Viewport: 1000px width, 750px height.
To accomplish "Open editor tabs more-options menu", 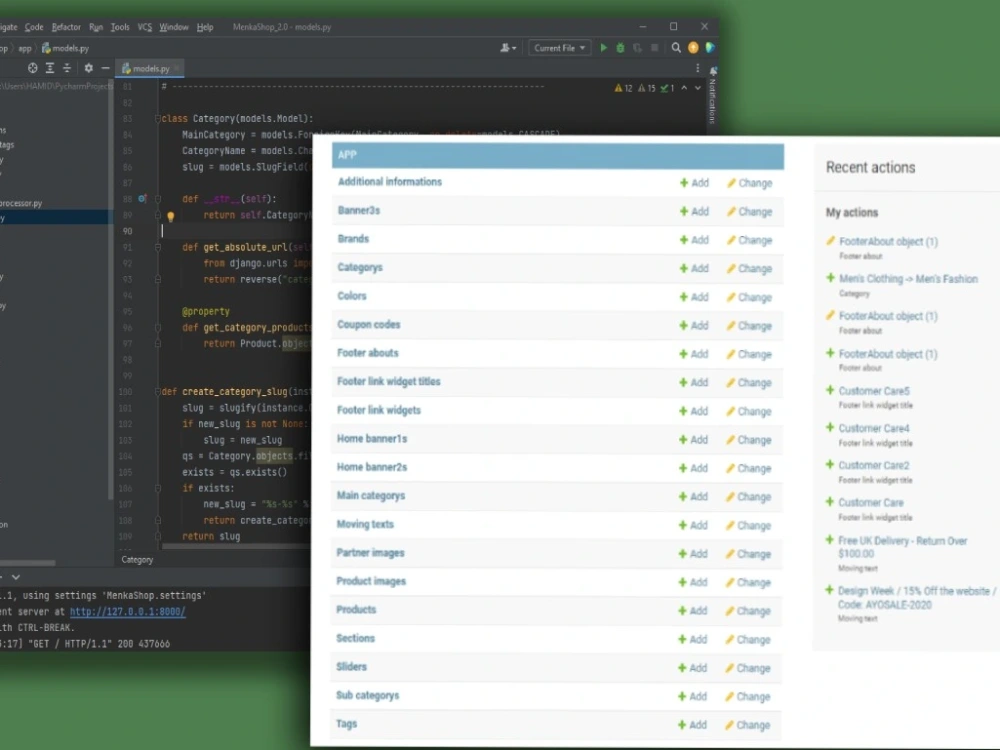I will pyautogui.click(x=697, y=68).
